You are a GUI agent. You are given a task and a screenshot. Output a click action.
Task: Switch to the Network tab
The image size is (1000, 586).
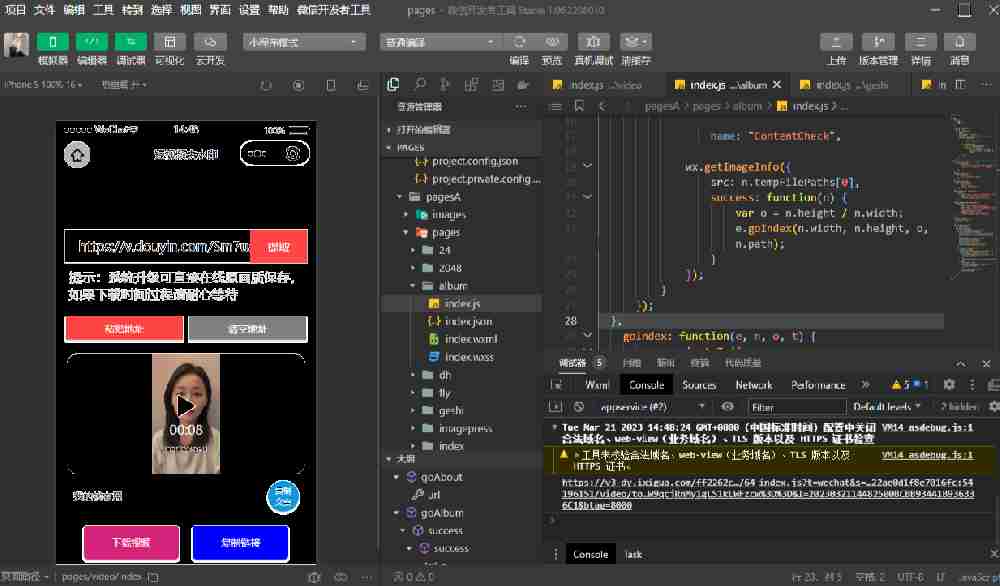click(x=753, y=385)
